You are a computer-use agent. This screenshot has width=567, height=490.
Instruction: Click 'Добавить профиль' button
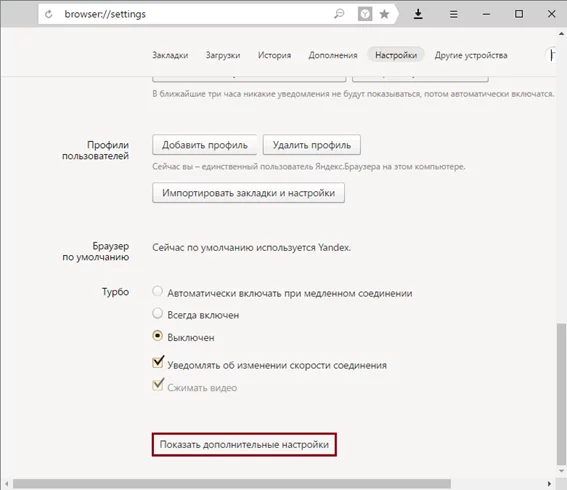[x=205, y=145]
